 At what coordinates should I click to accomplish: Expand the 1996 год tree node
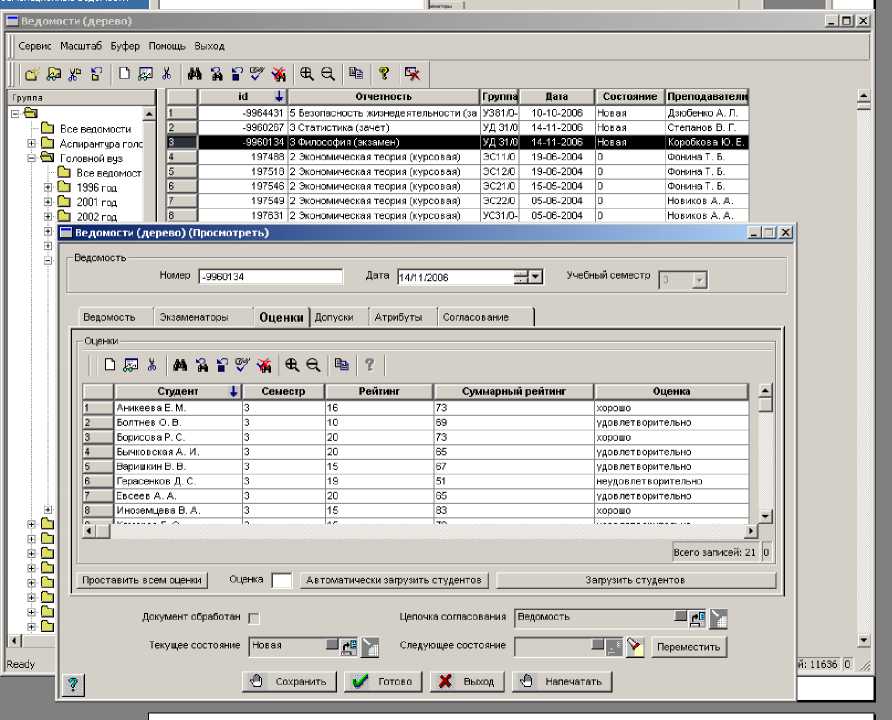[48, 187]
